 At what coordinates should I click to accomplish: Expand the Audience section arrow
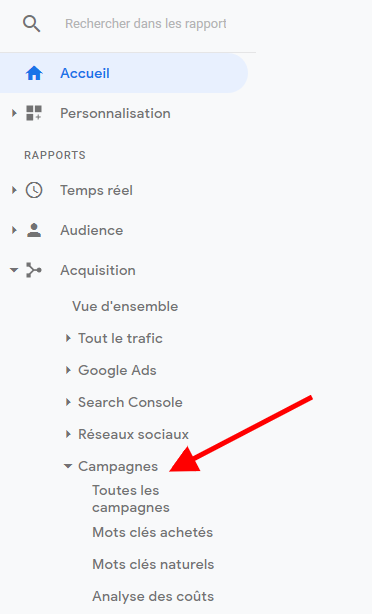coord(14,230)
